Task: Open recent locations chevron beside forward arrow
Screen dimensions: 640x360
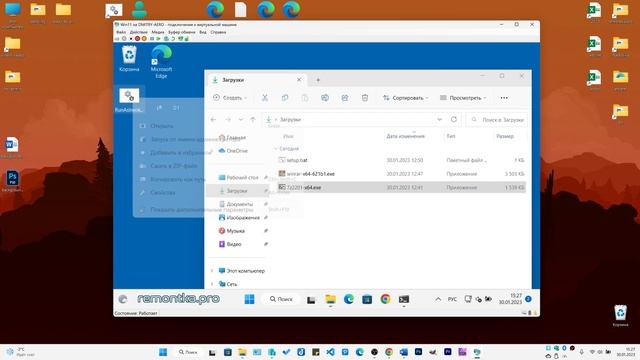Action: (241, 120)
